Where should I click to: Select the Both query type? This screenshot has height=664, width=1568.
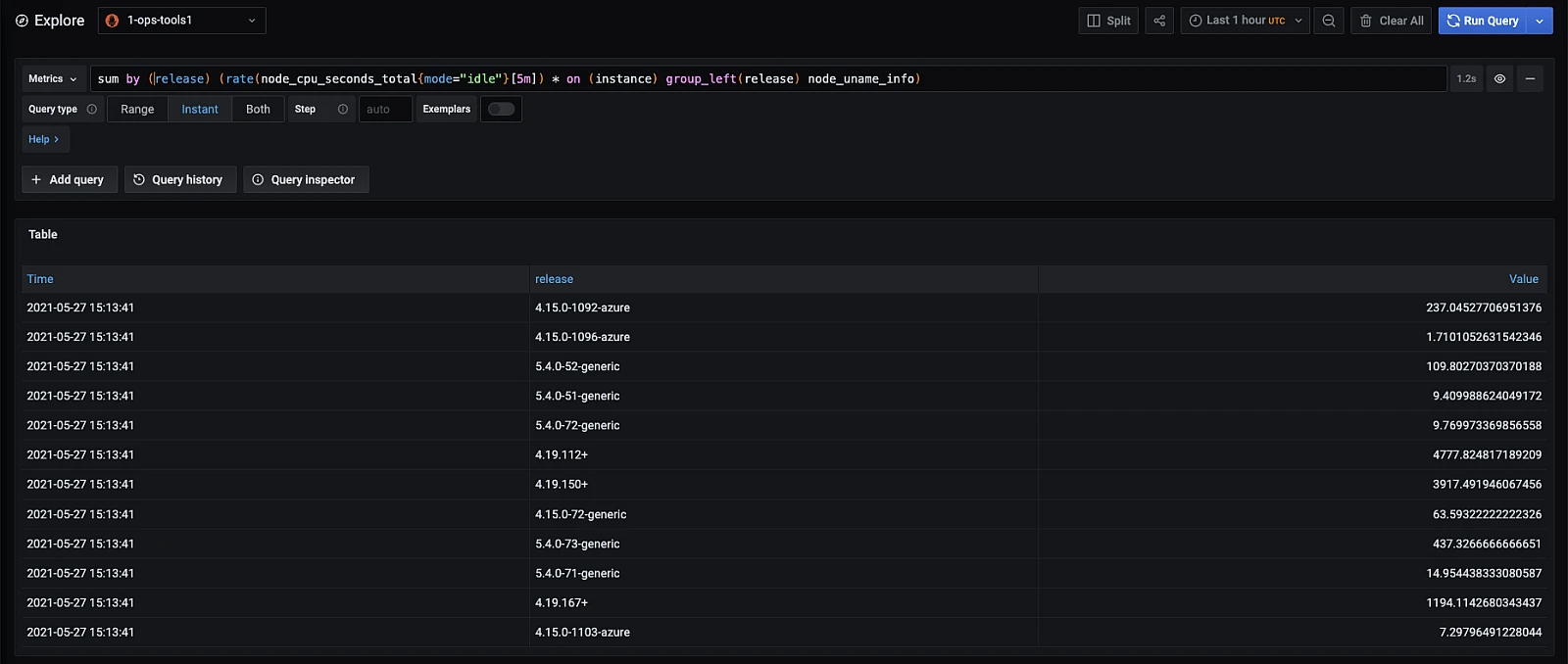coord(258,109)
